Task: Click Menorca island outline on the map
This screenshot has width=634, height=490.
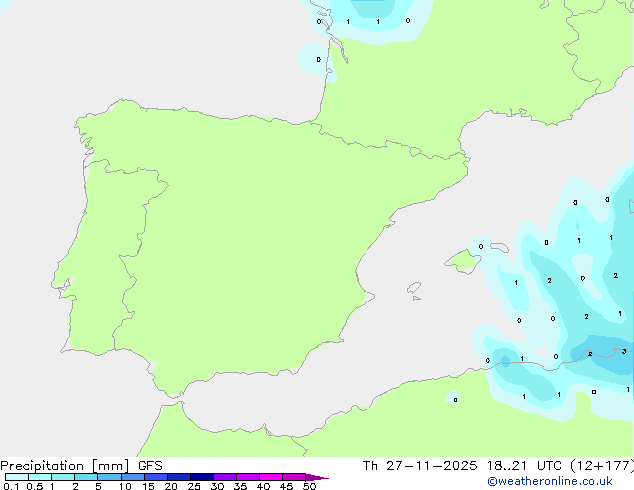Action: click(500, 247)
